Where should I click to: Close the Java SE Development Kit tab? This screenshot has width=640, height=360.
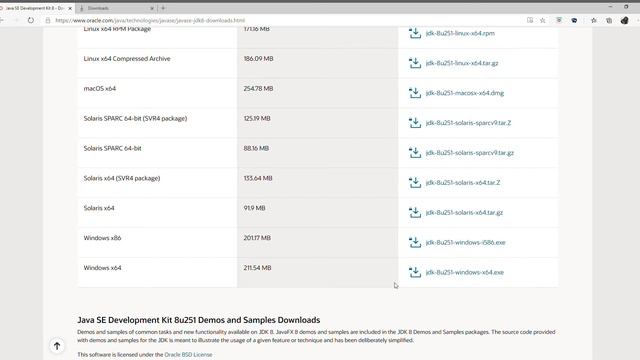pos(70,8)
